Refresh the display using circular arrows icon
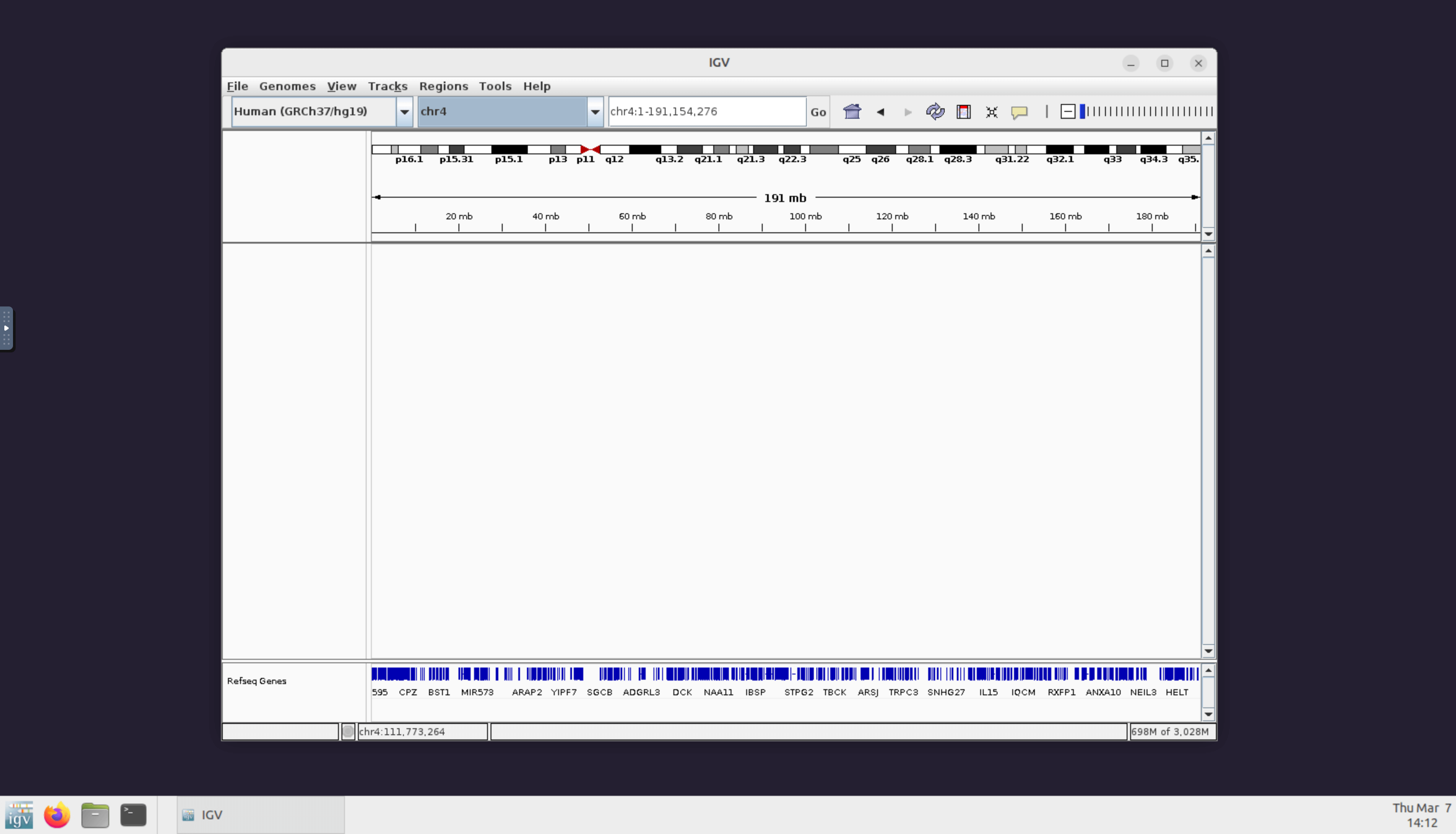This screenshot has width=1456, height=834. coord(935,111)
